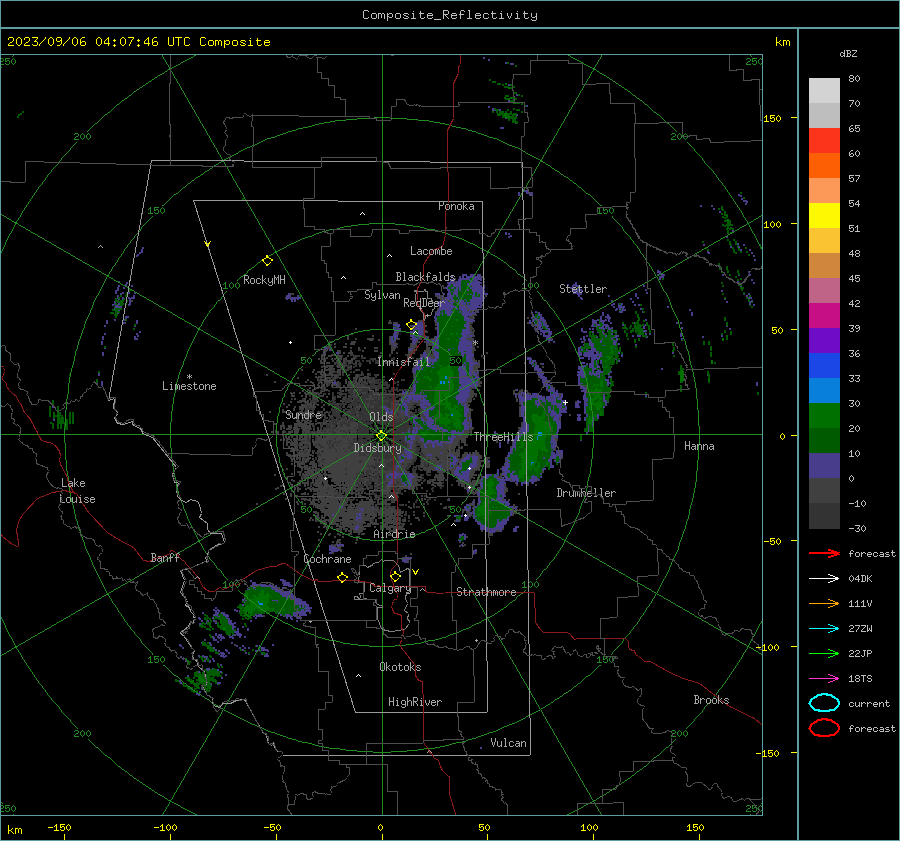The width and height of the screenshot is (900, 841).
Task: Click the 04DK legend text
Action: click(x=860, y=579)
